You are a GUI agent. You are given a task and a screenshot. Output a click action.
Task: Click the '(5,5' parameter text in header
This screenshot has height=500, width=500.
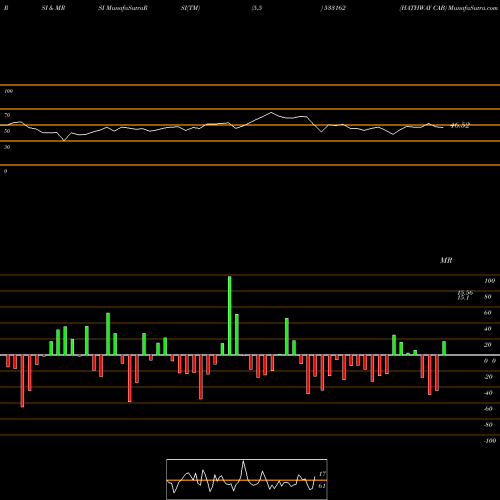(257, 8)
